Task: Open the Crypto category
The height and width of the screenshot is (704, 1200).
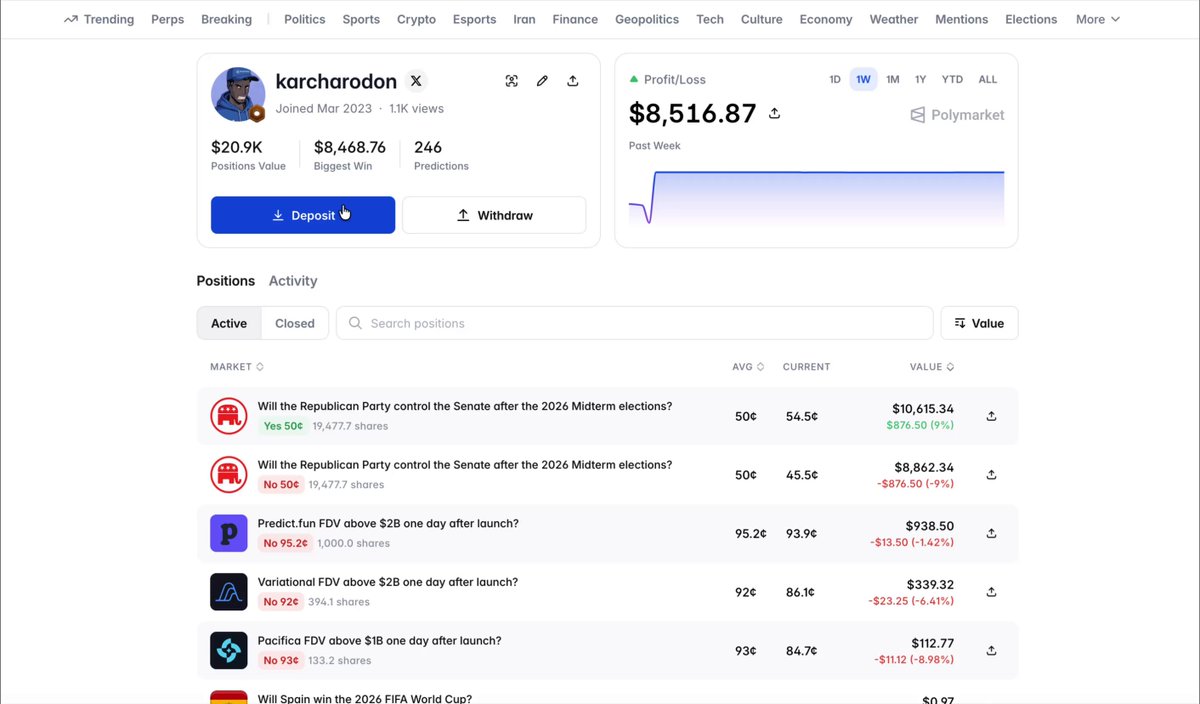Action: tap(416, 19)
